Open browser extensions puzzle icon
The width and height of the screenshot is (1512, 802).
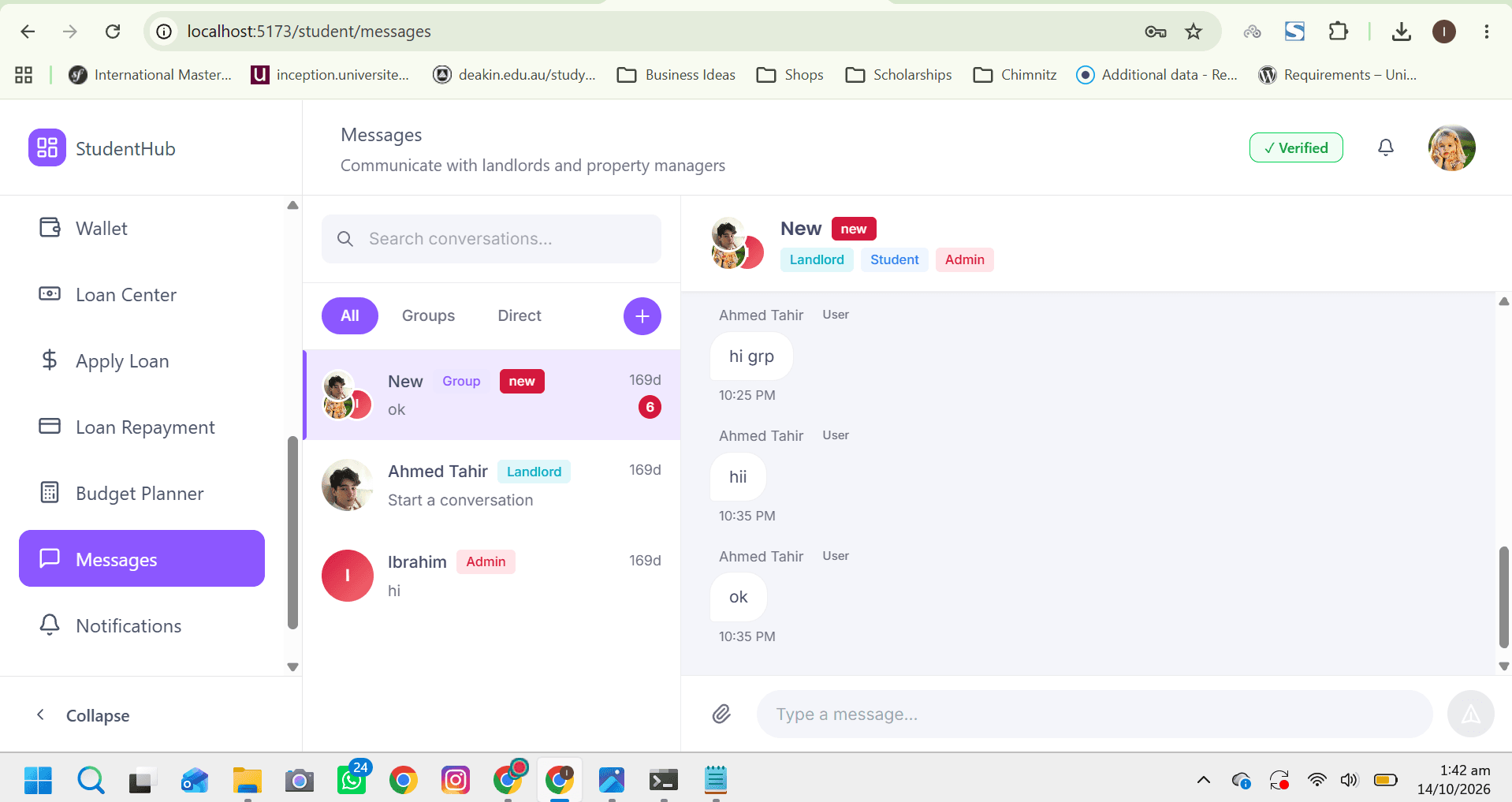pos(1338,32)
